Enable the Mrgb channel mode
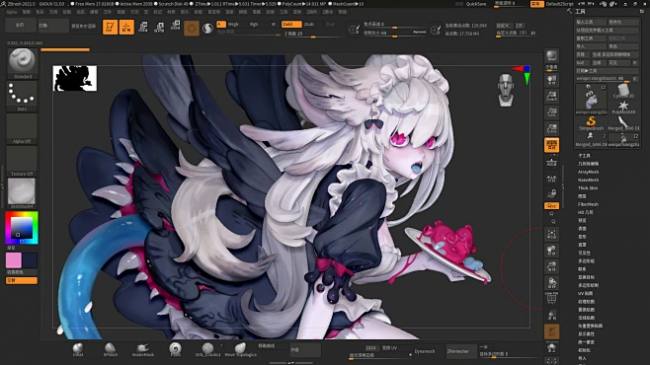650x365 pixels. 233,24
